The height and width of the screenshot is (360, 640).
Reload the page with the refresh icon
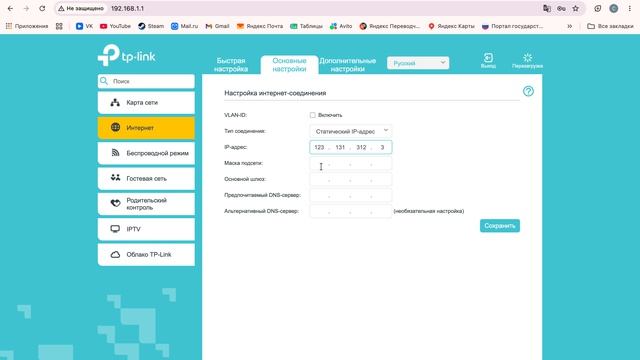click(x=42, y=9)
